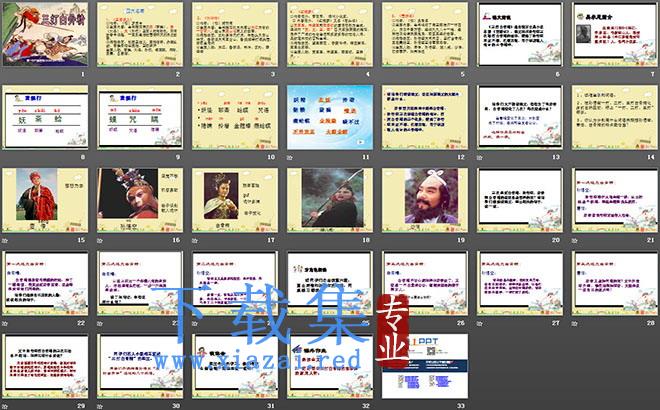Viewport: 660px width, 410px height.
Task: Select slide 8 vocabulary thumbnail
Action: (45, 117)
